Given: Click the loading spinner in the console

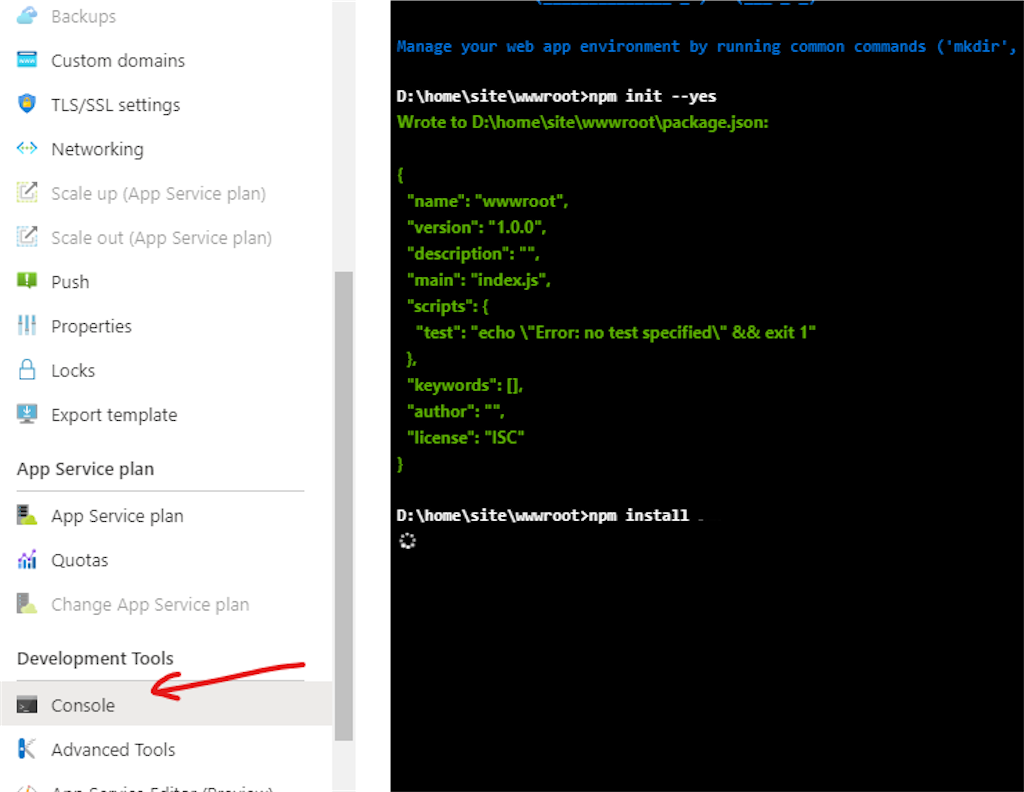Looking at the screenshot, I should [408, 541].
